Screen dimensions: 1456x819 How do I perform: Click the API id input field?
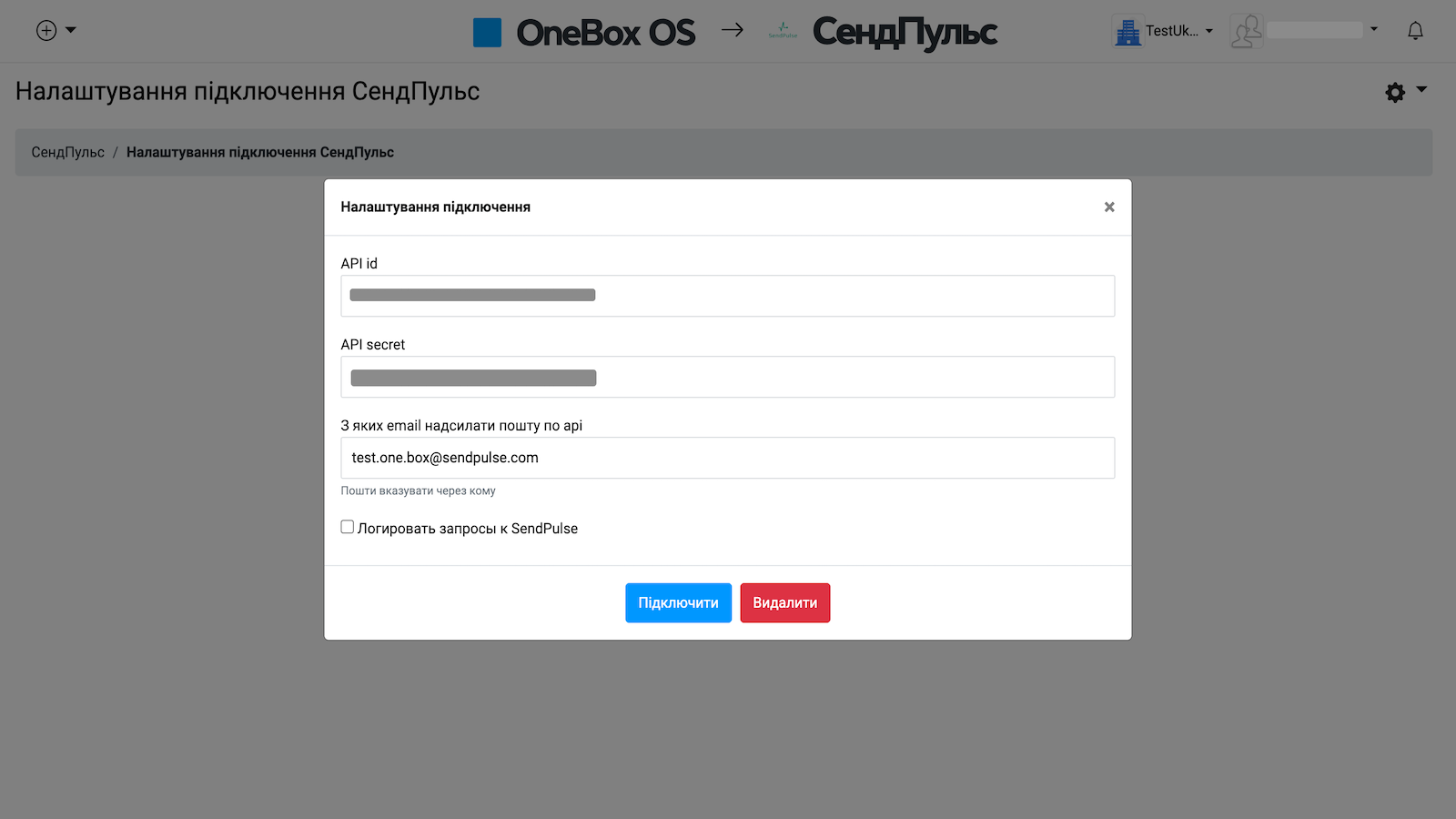coord(727,295)
